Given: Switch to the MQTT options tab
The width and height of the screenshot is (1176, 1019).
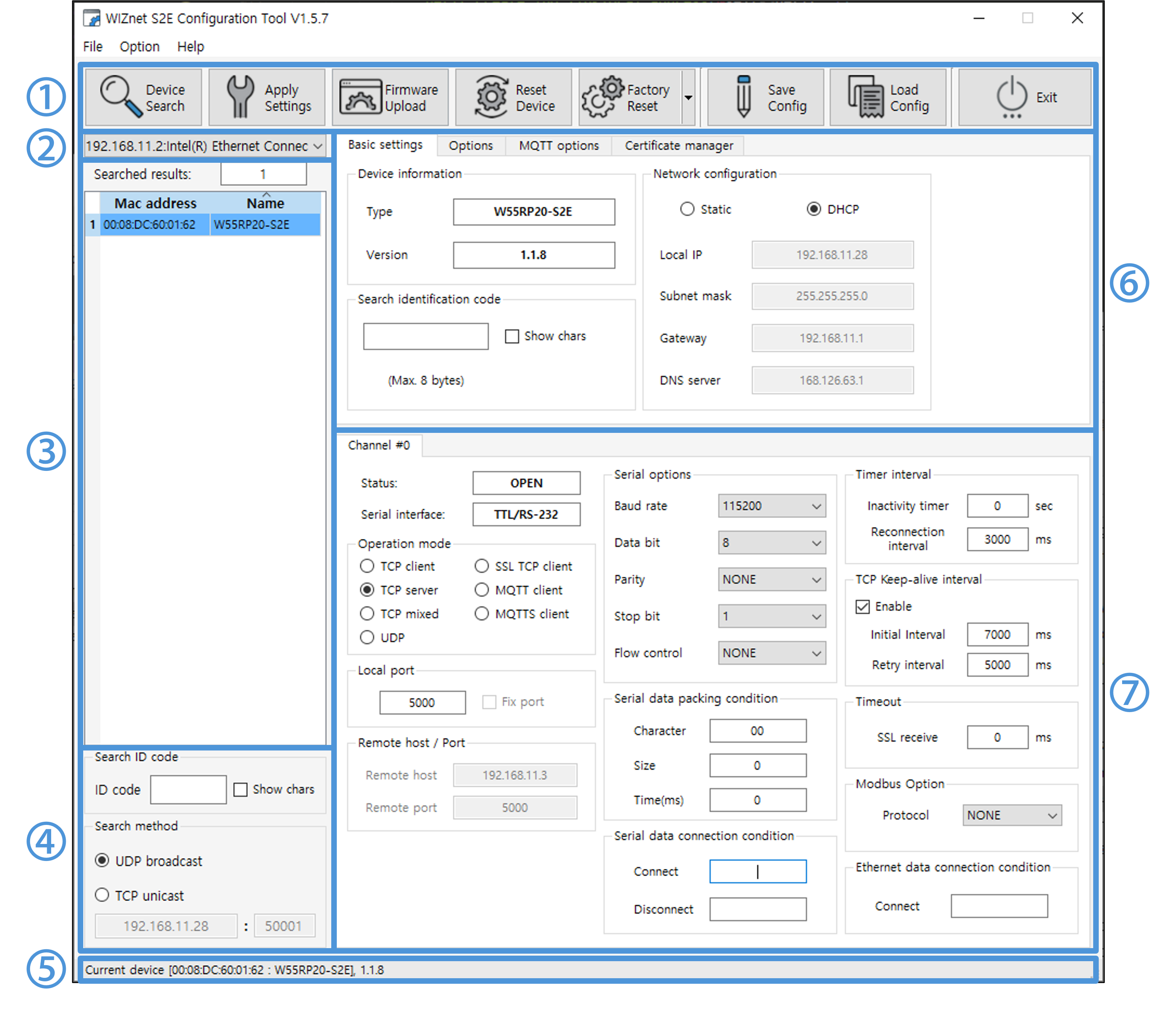Looking at the screenshot, I should coord(559,146).
